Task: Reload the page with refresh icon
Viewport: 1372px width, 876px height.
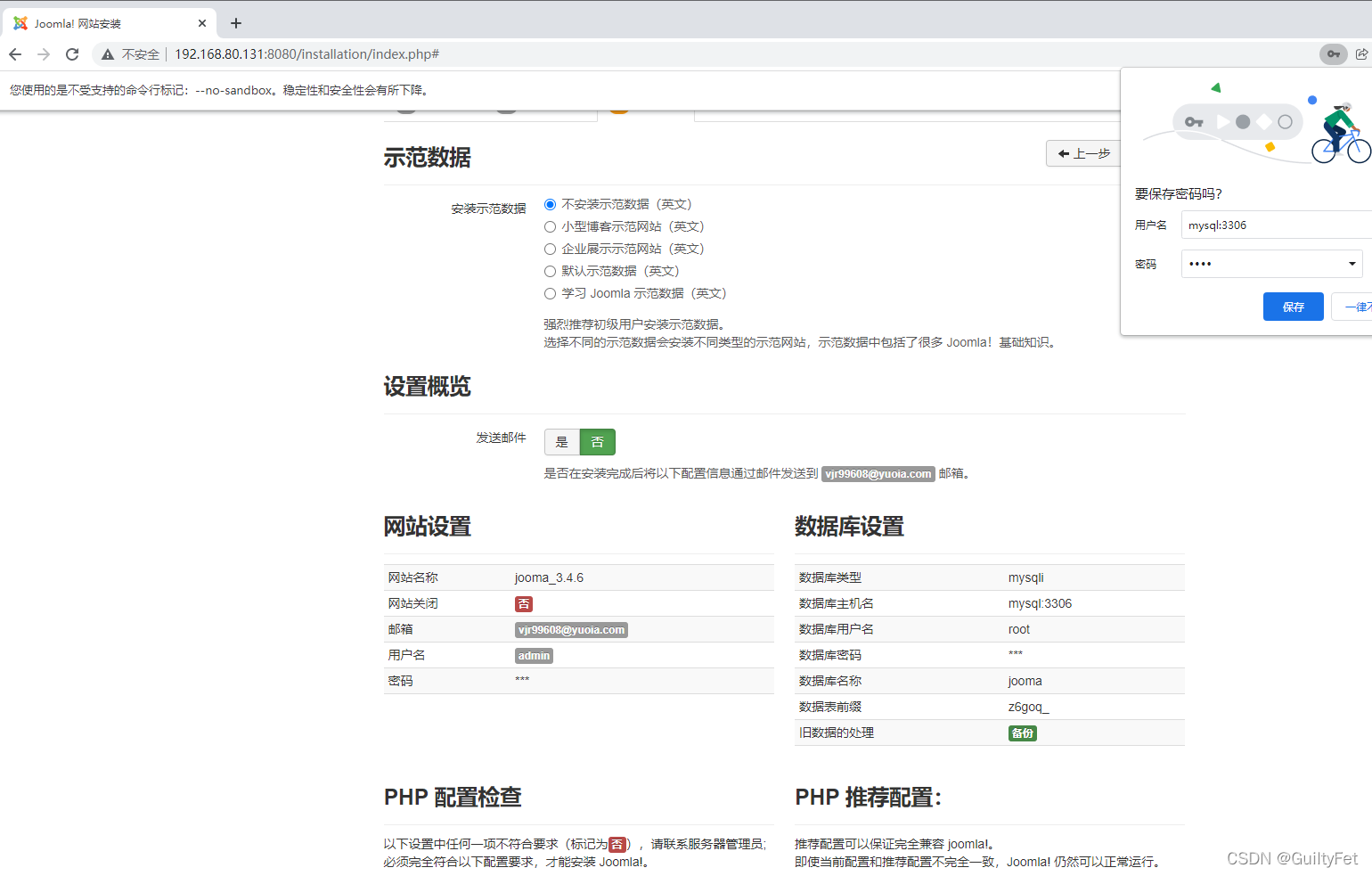Action: [x=72, y=54]
